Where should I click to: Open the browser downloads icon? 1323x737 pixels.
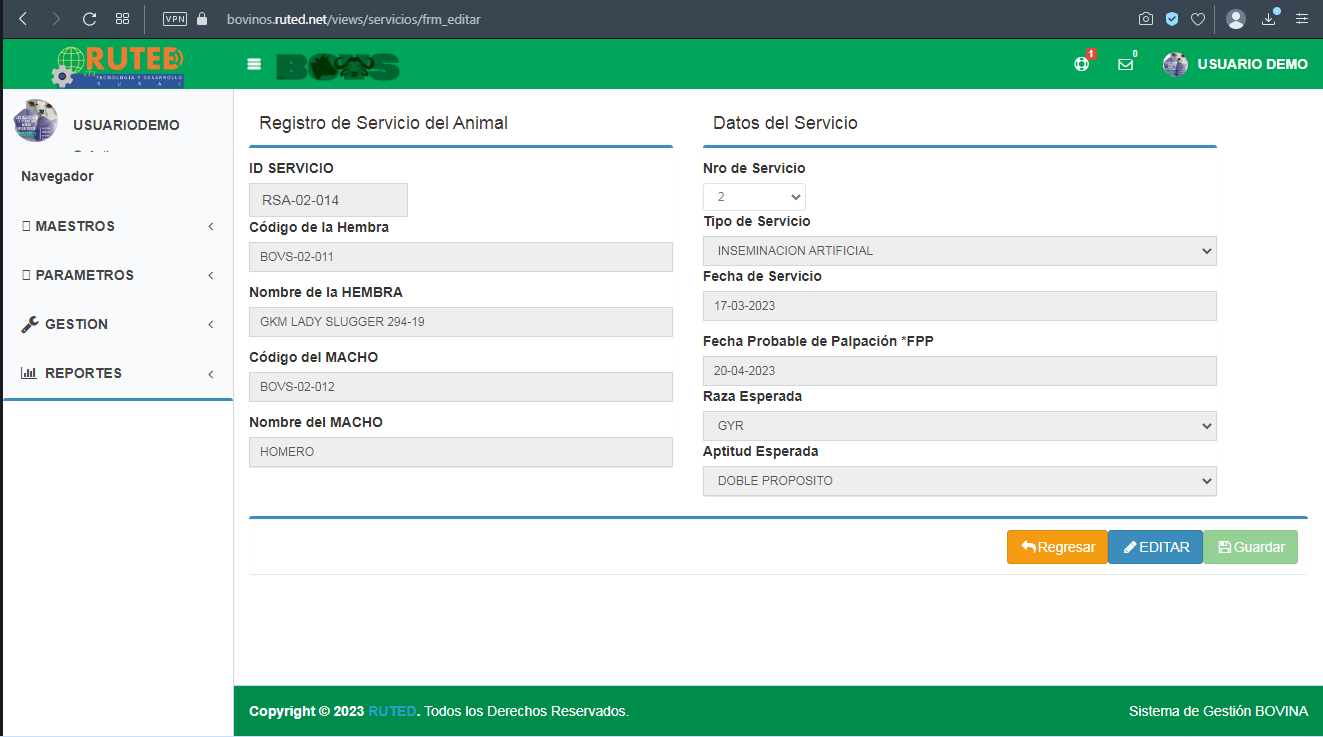point(1269,19)
